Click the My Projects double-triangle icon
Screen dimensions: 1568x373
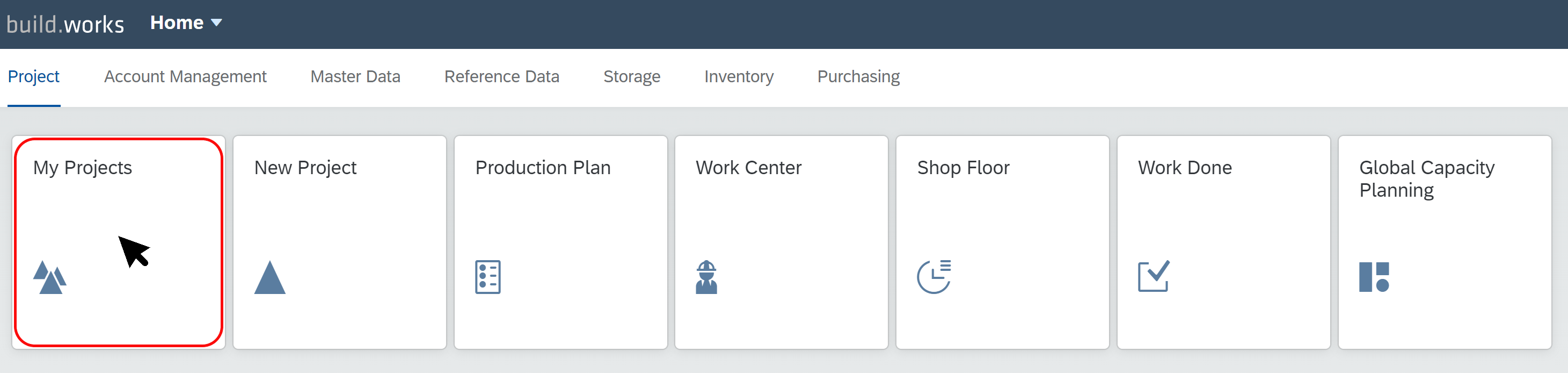coord(49,277)
